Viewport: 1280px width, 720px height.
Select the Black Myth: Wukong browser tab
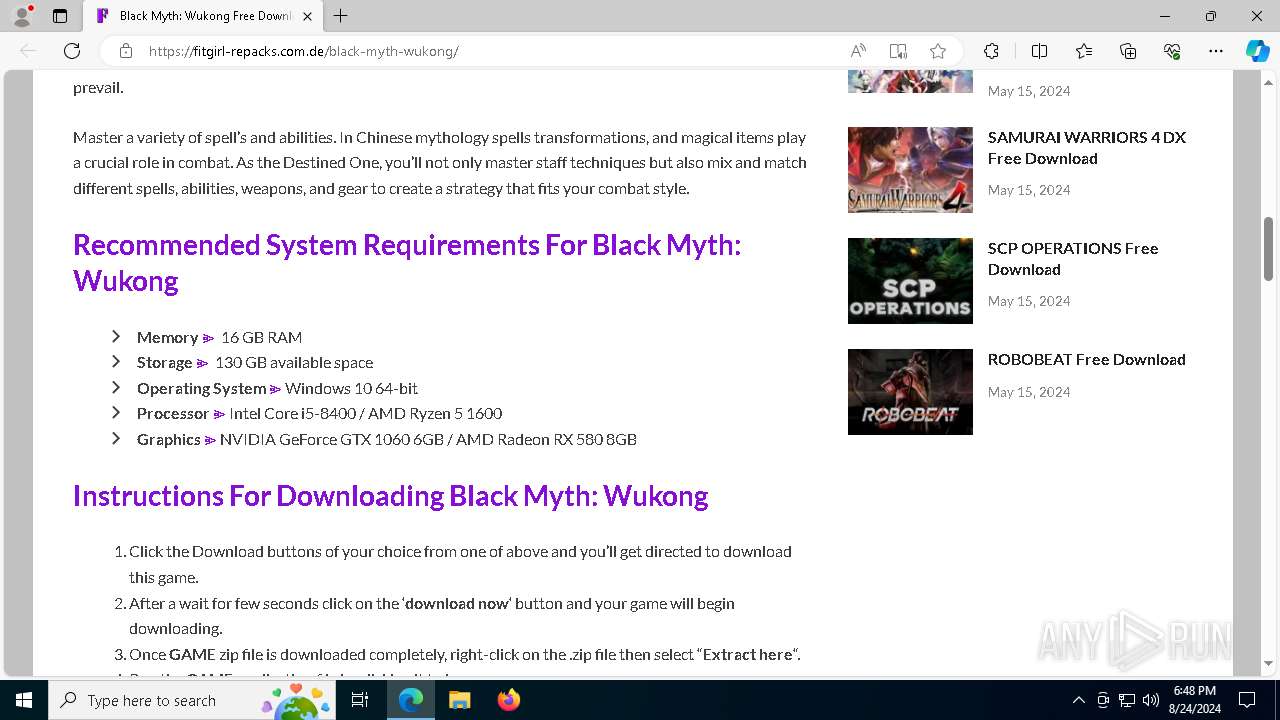pos(204,16)
